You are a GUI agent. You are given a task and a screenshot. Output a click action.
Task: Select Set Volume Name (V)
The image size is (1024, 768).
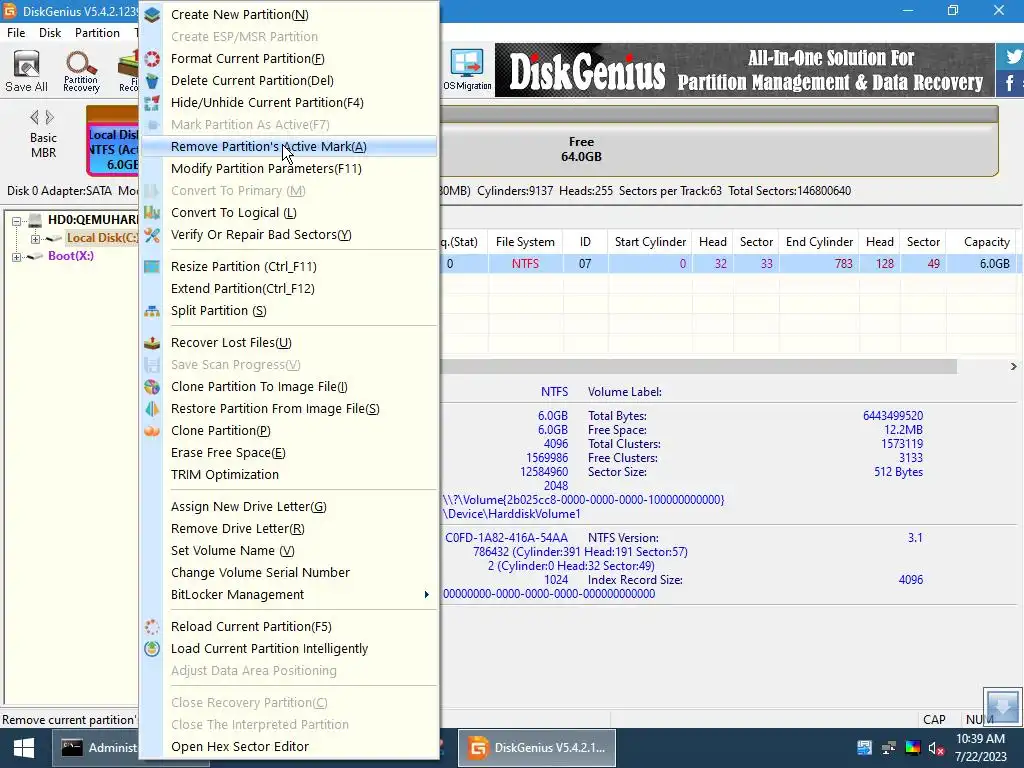(289, 551)
